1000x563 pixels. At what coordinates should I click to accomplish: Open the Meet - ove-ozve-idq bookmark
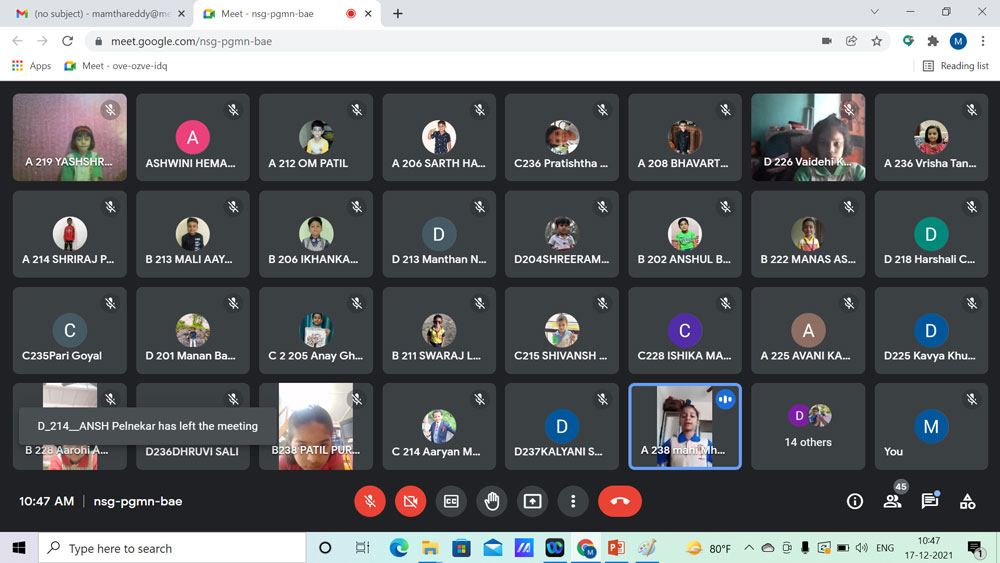tap(115, 66)
